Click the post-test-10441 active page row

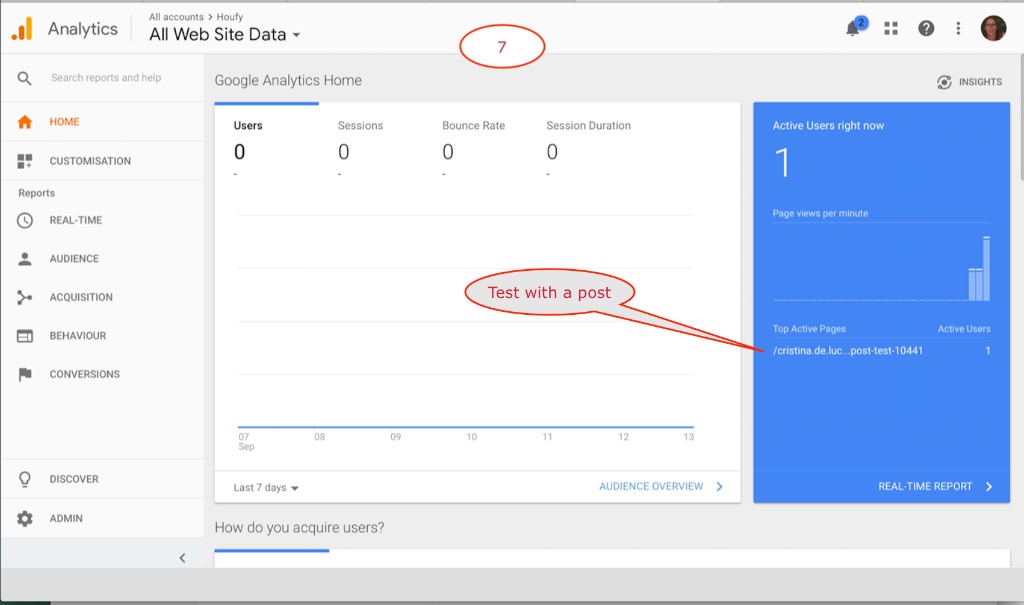coord(882,351)
